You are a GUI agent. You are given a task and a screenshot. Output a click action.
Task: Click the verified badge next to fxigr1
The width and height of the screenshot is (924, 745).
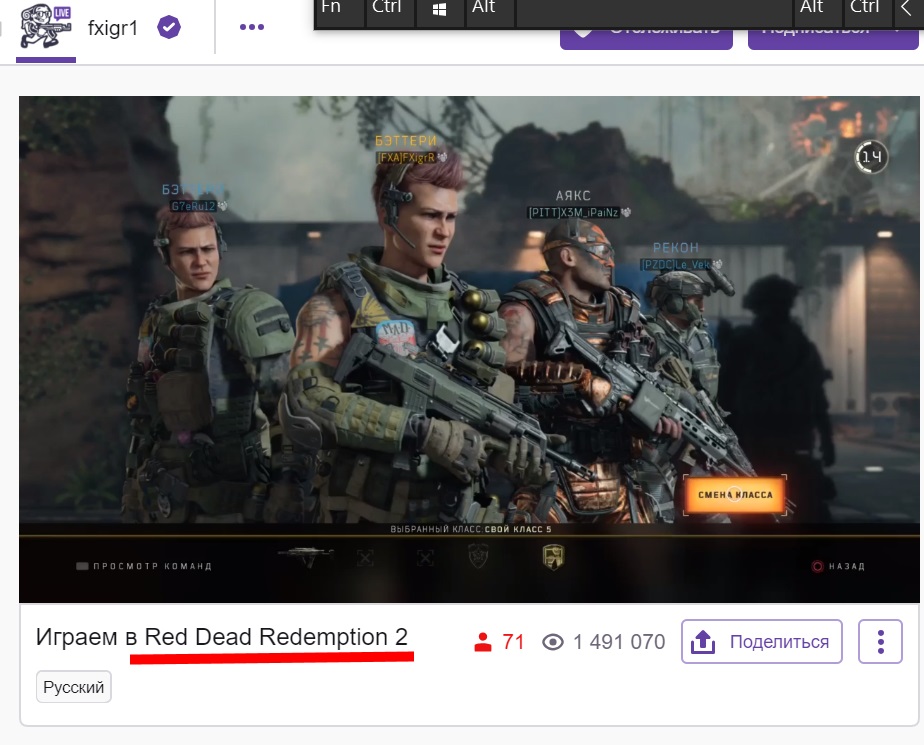(x=169, y=27)
